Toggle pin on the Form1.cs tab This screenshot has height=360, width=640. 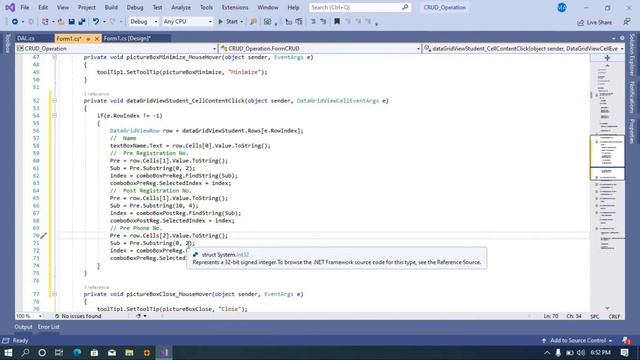88,39
